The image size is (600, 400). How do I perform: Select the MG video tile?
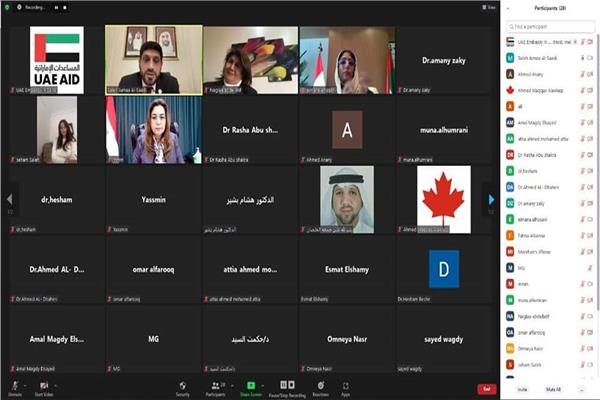(x=153, y=339)
